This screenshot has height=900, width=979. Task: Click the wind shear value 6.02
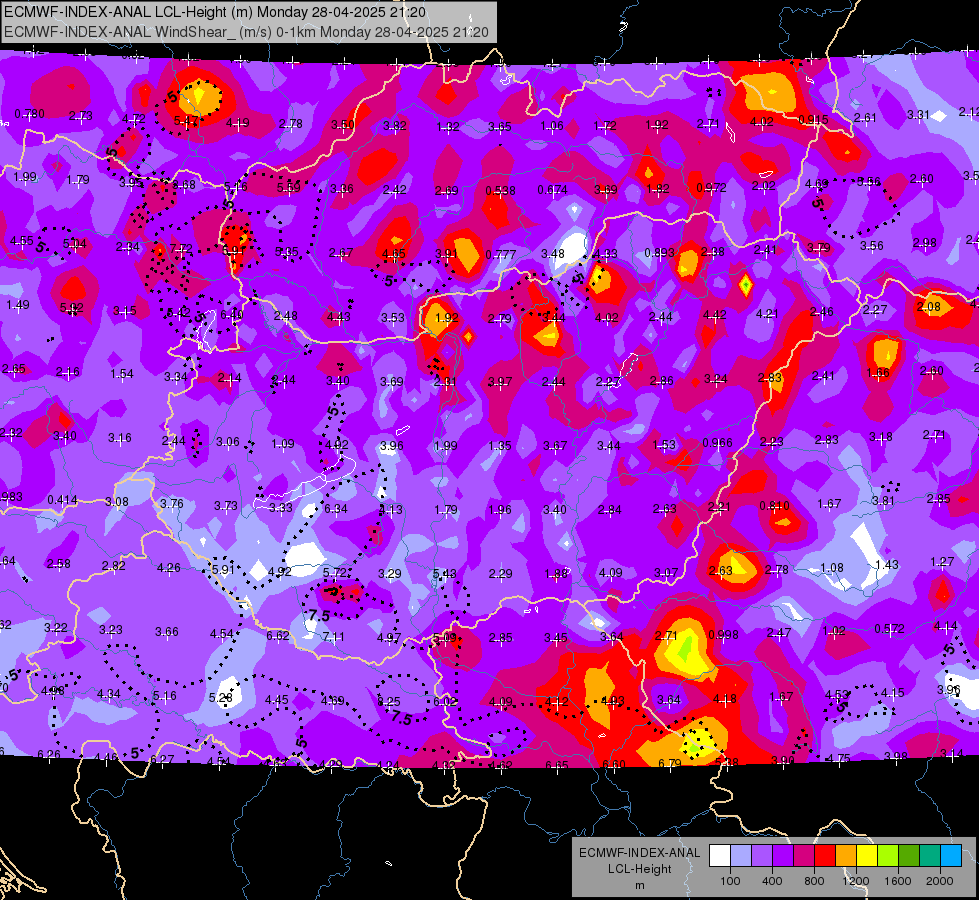click(x=445, y=701)
